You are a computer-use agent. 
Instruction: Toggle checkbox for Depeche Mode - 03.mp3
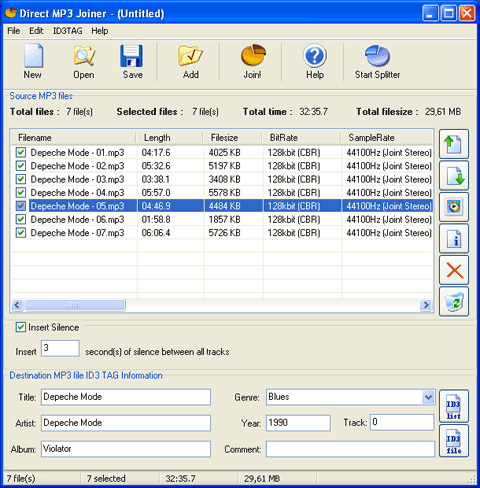(x=21, y=179)
